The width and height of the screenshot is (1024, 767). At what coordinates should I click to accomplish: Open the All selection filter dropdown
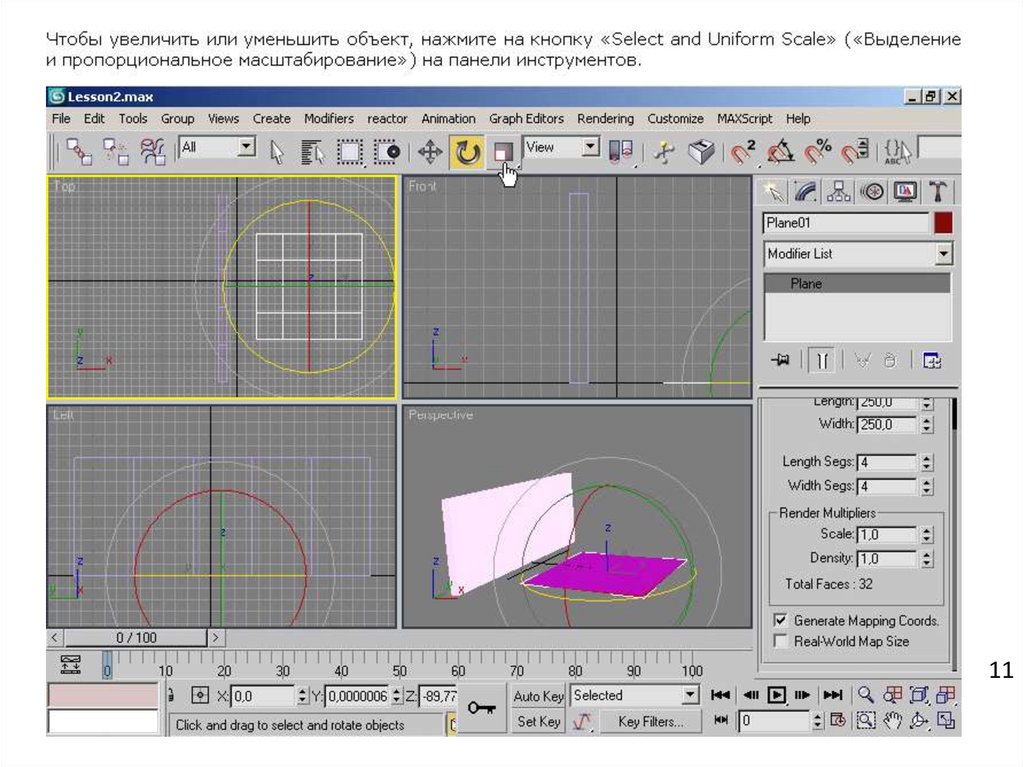point(246,148)
